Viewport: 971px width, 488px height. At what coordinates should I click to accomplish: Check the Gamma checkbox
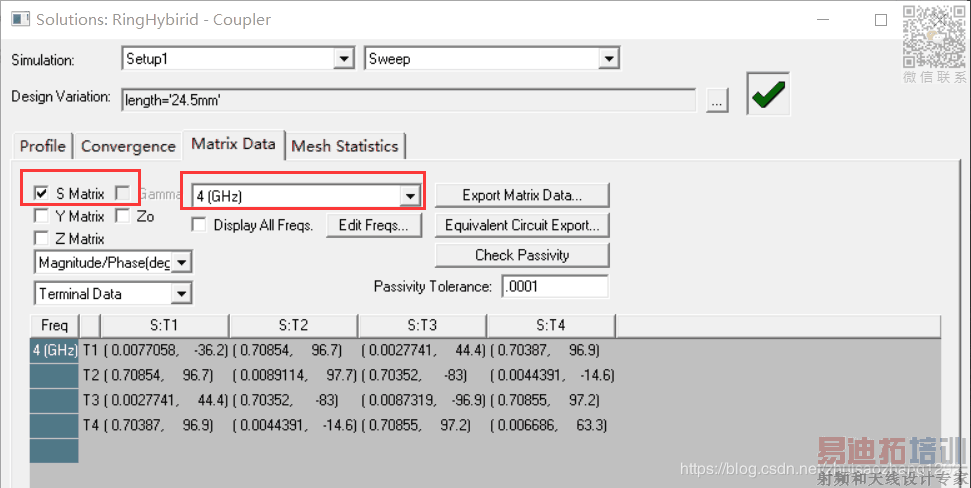click(x=123, y=193)
